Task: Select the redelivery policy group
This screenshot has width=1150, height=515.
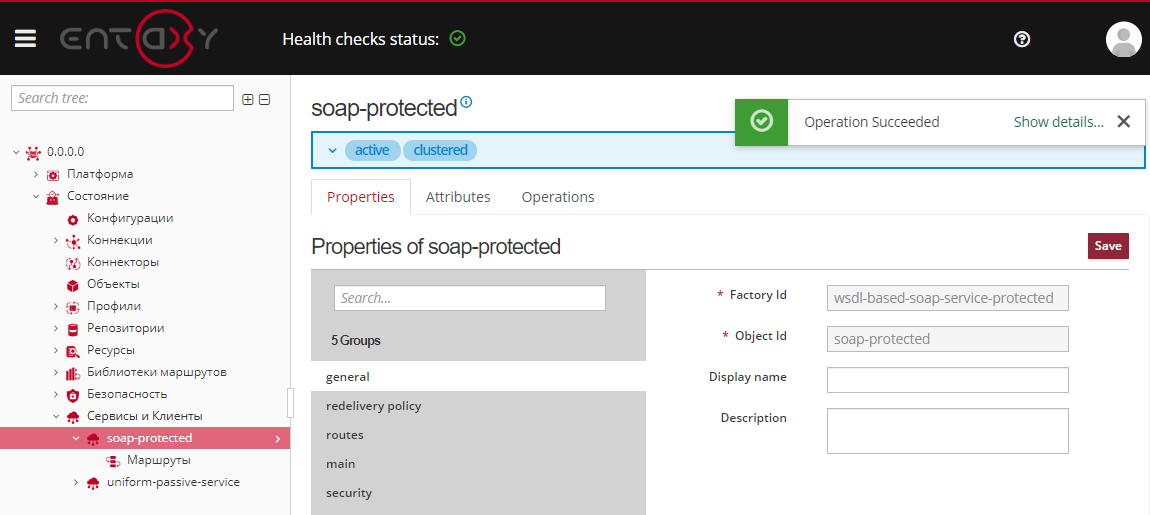Action: [478, 406]
